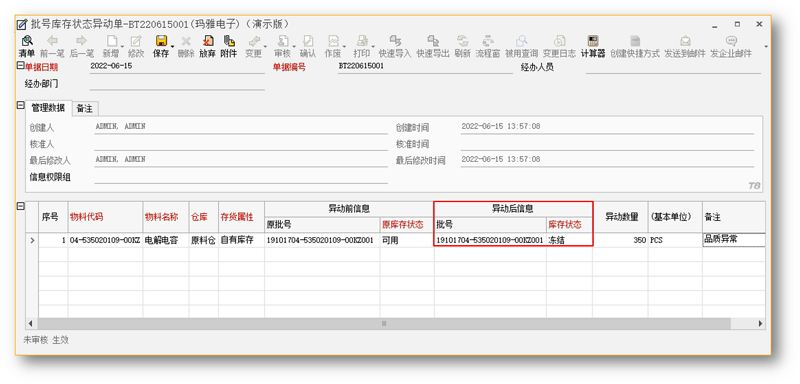Click the 电解电容 material name cell

[x=166, y=240]
